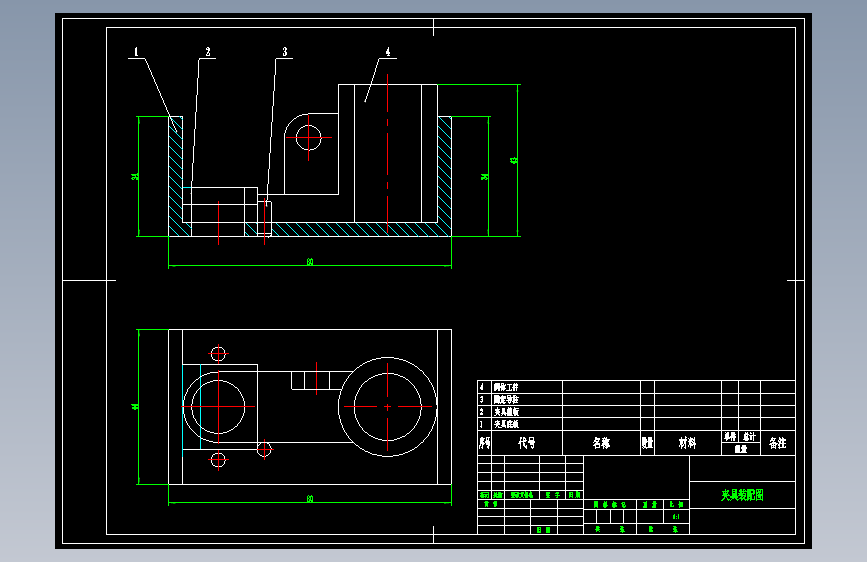This screenshot has width=867, height=562.
Task: Click the 材料 column header
Action: click(687, 443)
